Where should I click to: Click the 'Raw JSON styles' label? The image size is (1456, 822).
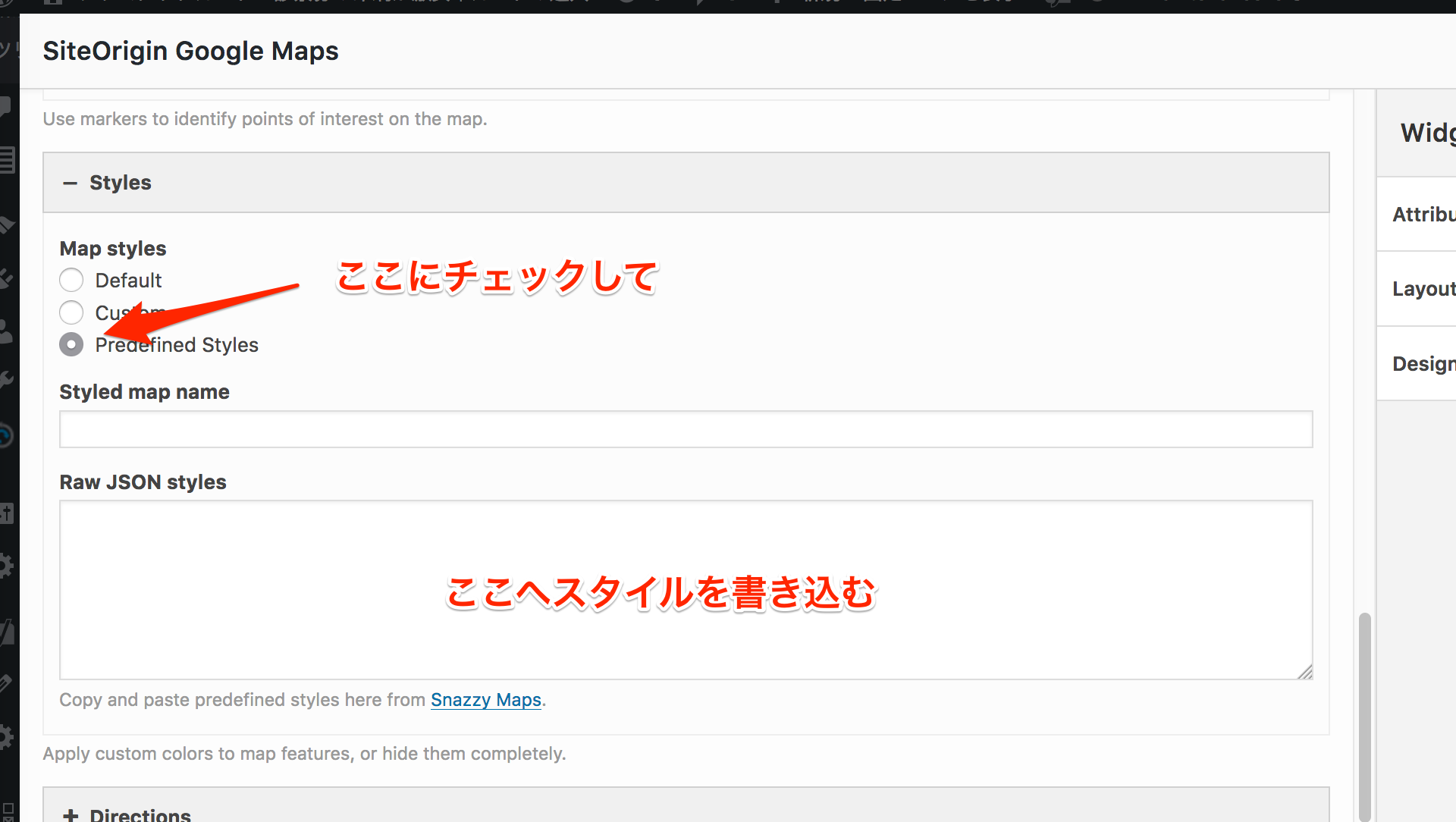143,482
